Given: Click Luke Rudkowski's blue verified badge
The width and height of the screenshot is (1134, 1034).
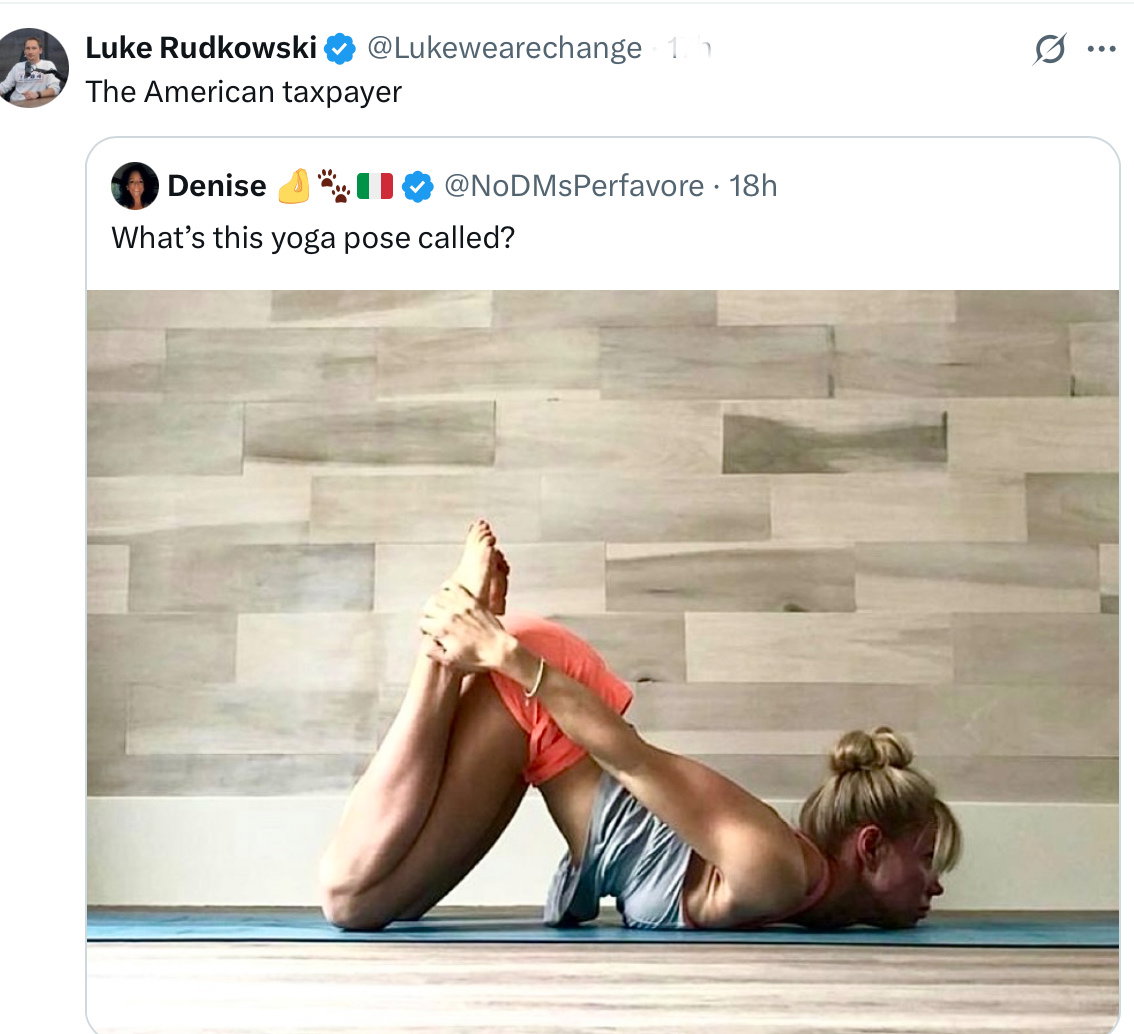Looking at the screenshot, I should point(339,48).
